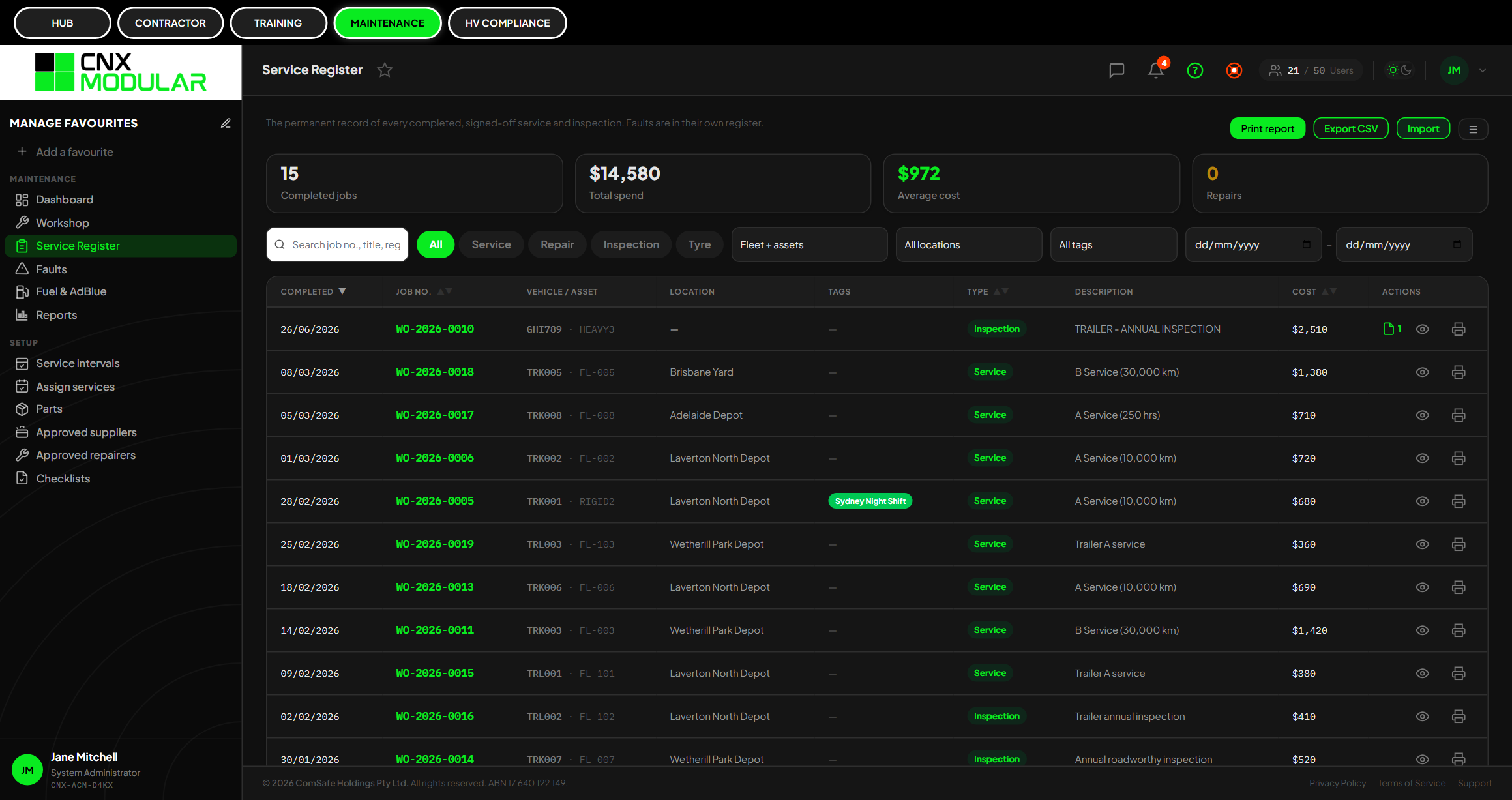Filter by Repair type pill
This screenshot has width=1512, height=800.
click(x=557, y=244)
